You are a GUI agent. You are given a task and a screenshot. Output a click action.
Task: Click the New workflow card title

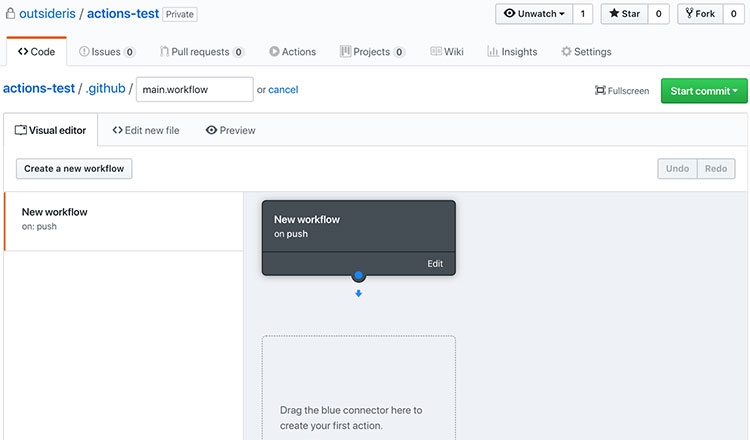307,220
